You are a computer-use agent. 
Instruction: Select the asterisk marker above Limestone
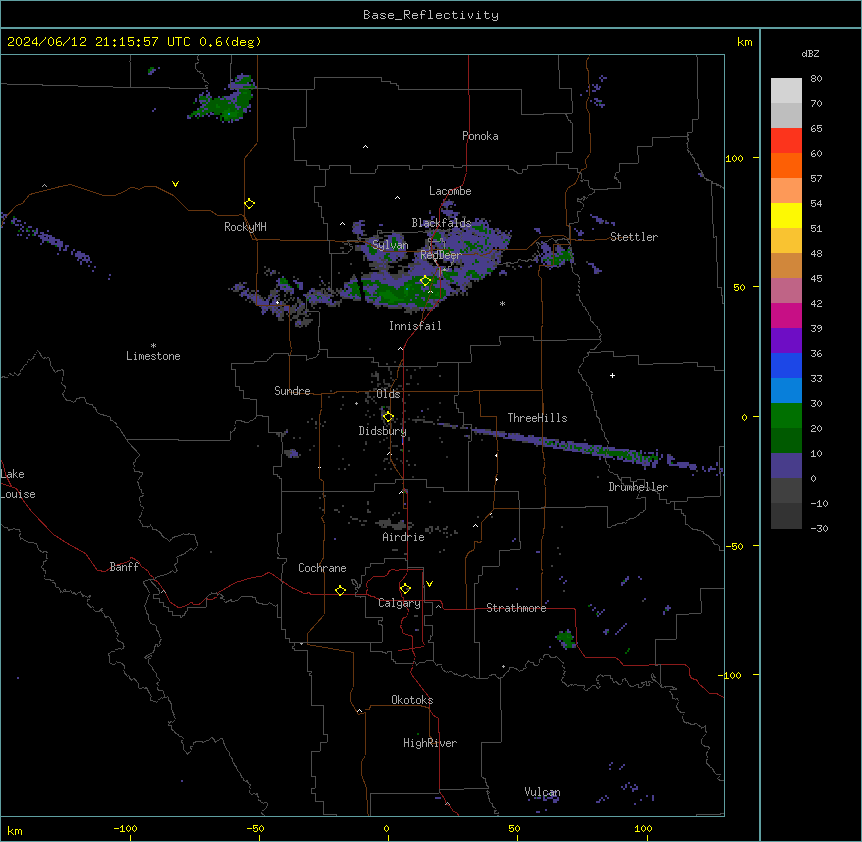(153, 346)
